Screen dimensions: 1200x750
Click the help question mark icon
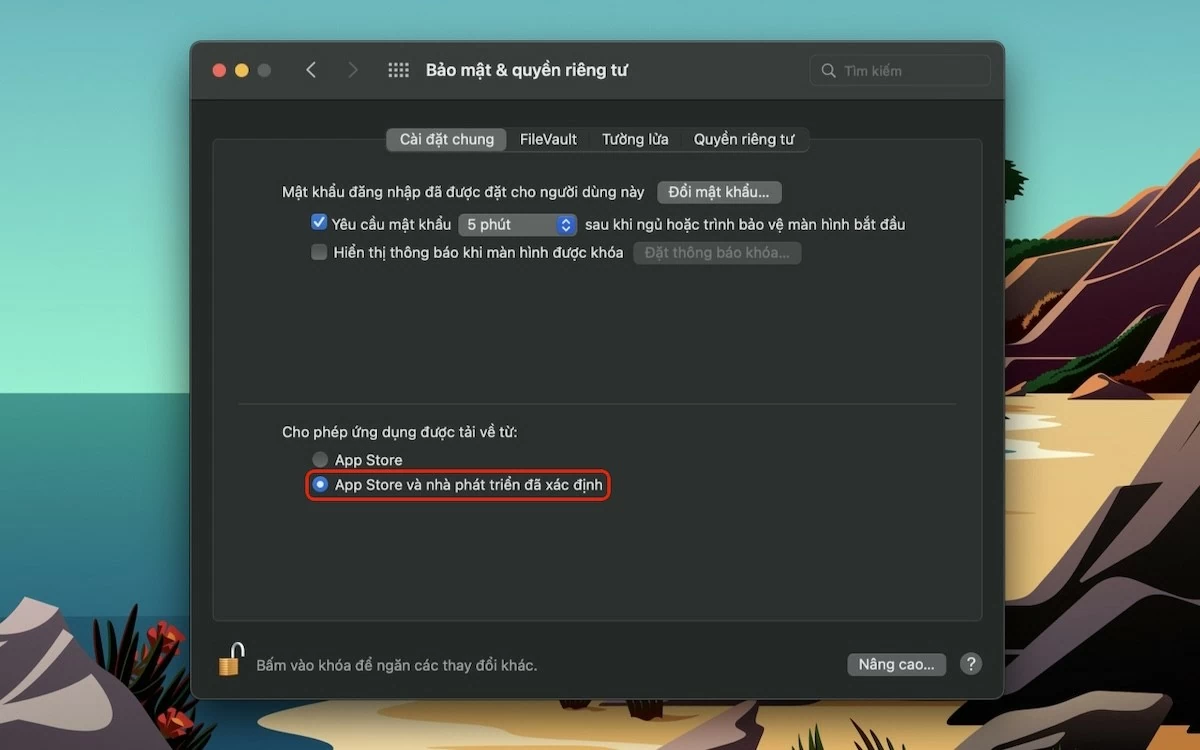(x=969, y=663)
